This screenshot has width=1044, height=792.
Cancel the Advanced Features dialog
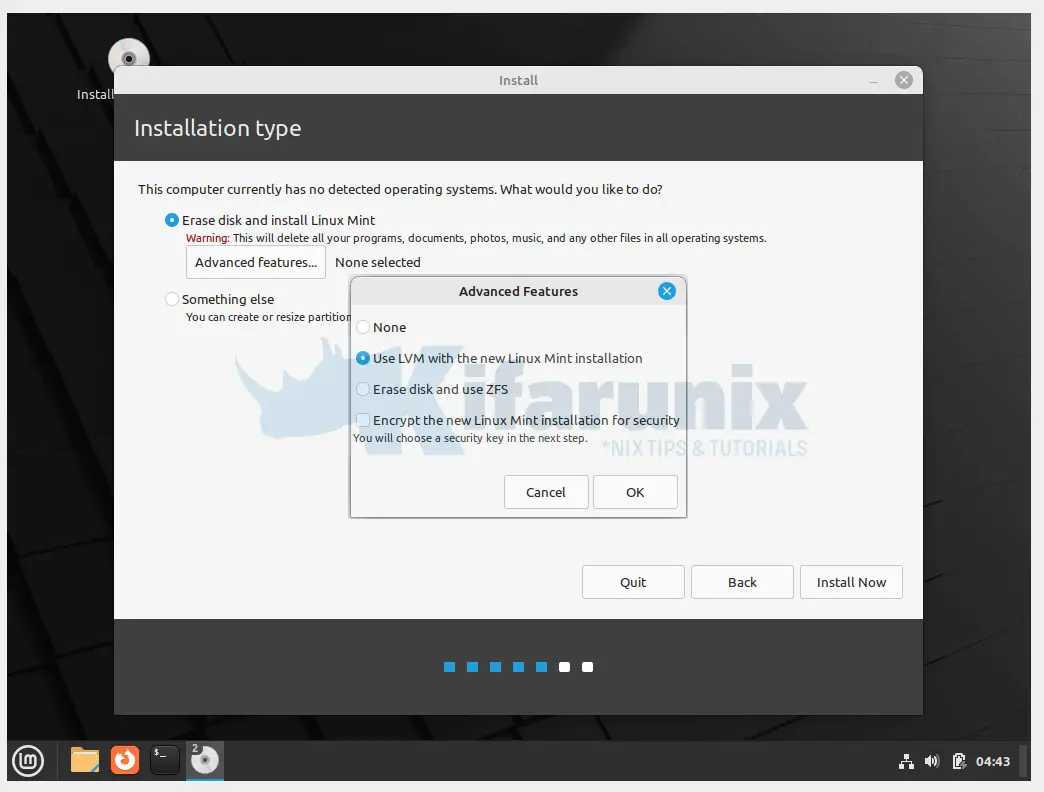pos(546,491)
